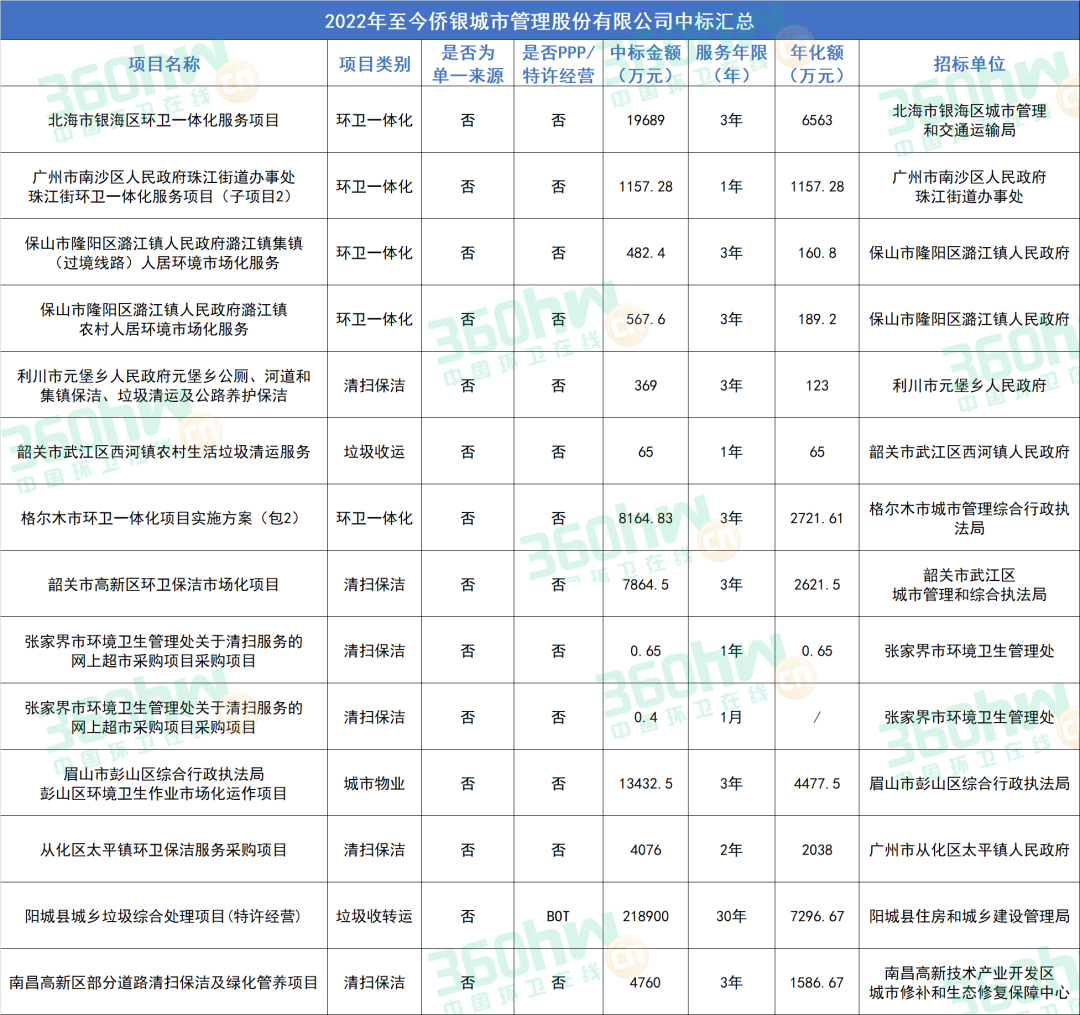Click the amount 369
The image size is (1080, 1015).
645,386
